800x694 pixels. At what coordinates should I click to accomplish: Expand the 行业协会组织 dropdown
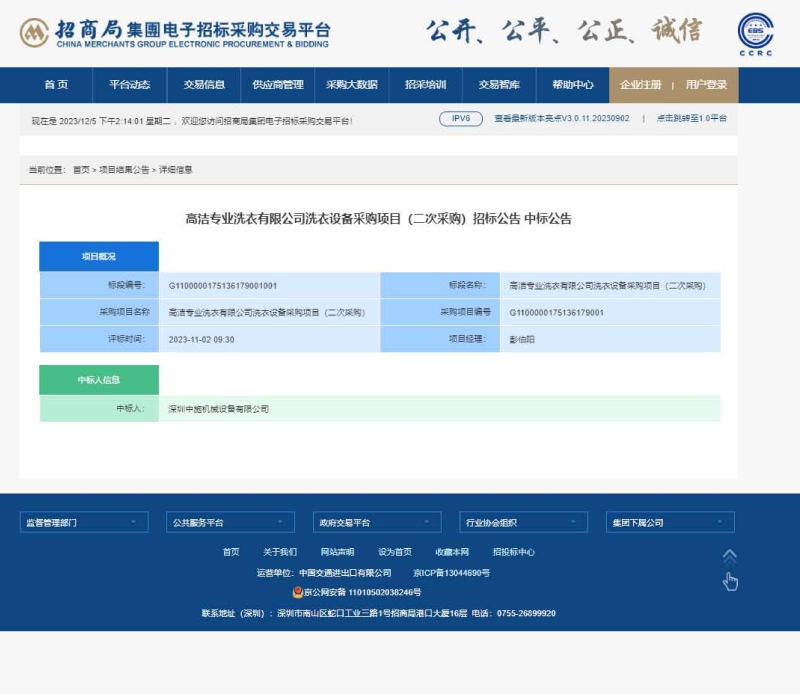point(523,522)
